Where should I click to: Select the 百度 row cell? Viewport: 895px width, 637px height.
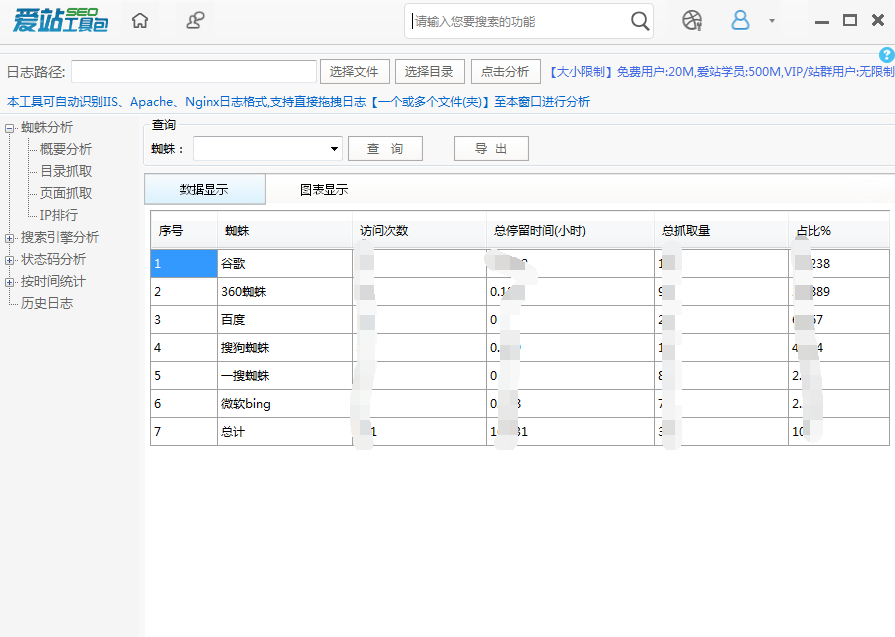(285, 320)
